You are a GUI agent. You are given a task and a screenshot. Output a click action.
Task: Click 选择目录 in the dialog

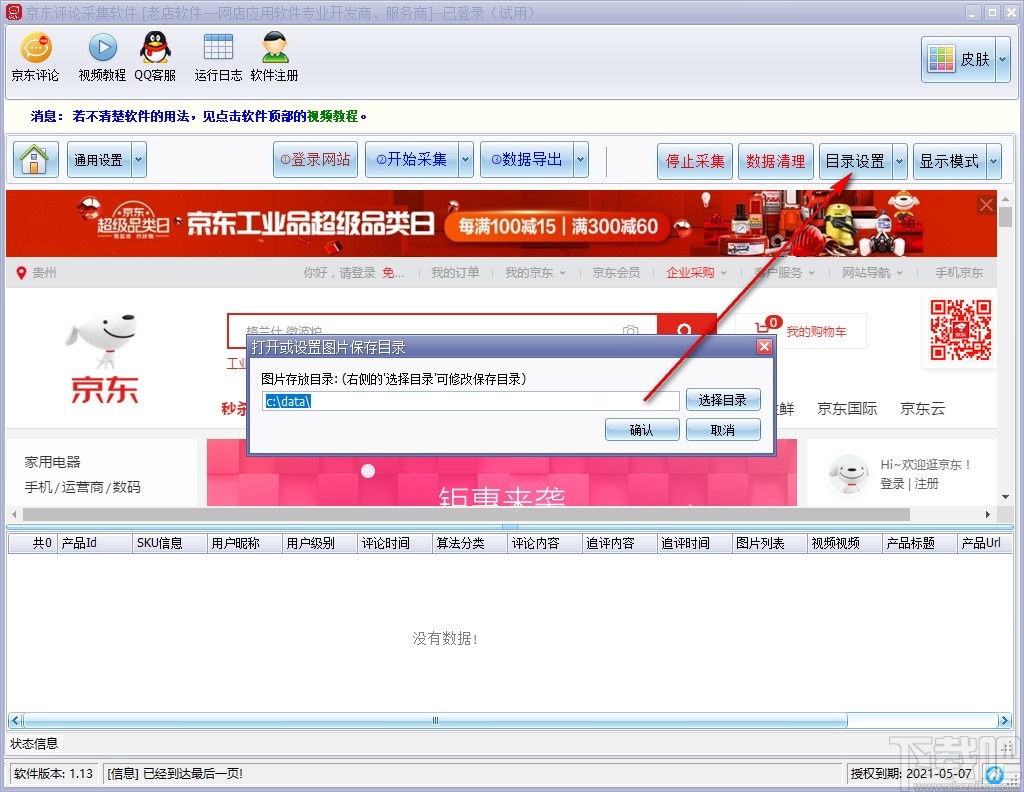723,400
